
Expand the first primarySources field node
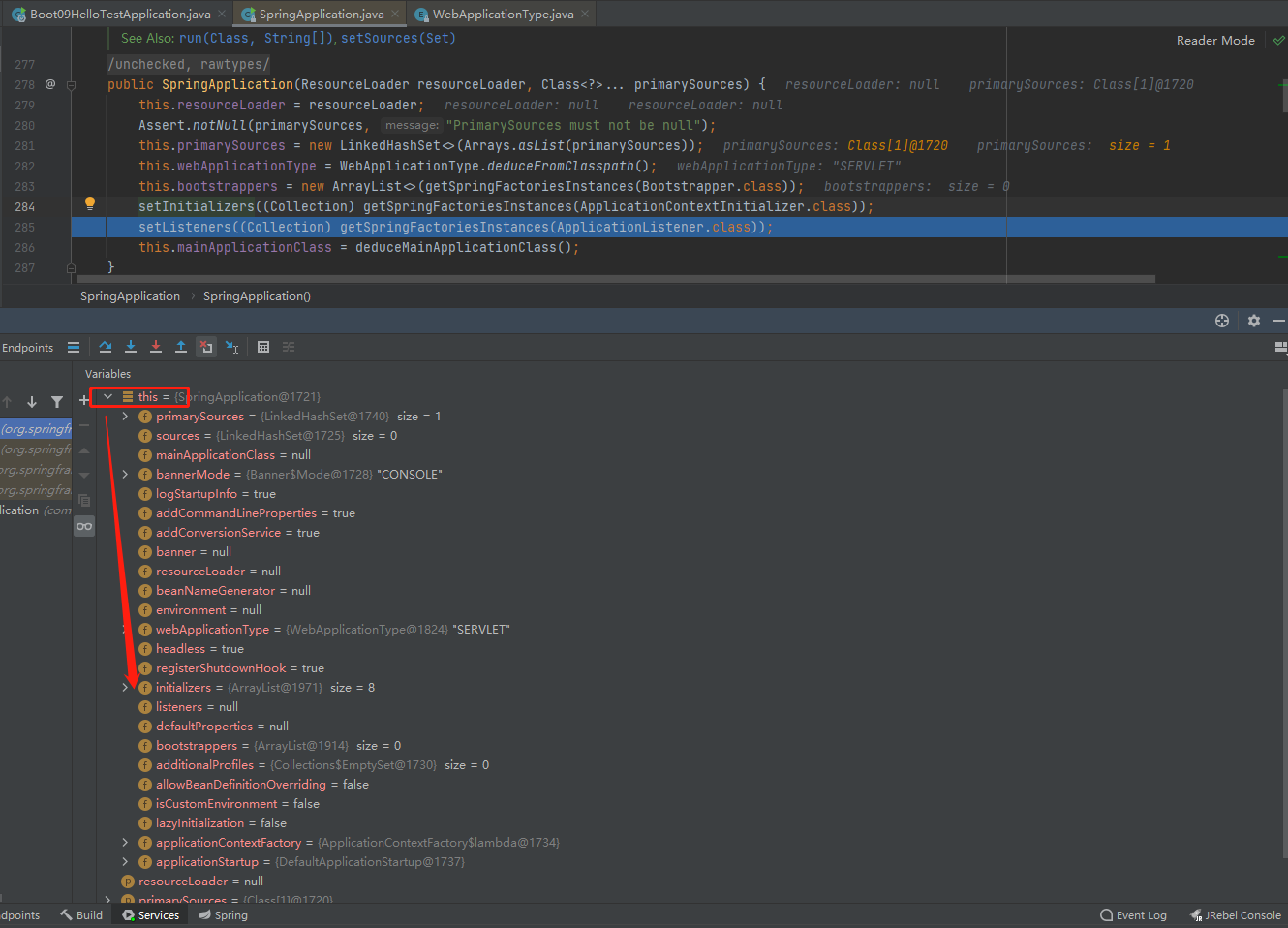click(125, 416)
